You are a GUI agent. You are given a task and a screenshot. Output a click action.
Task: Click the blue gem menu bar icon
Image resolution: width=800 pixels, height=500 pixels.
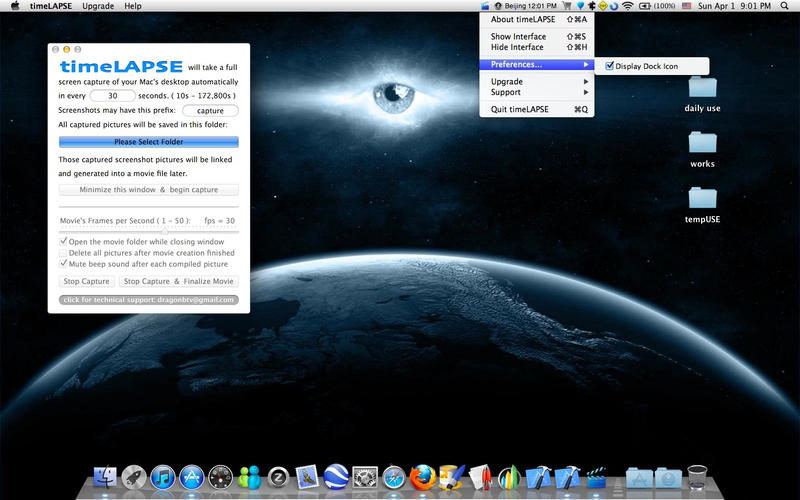click(x=580, y=6)
